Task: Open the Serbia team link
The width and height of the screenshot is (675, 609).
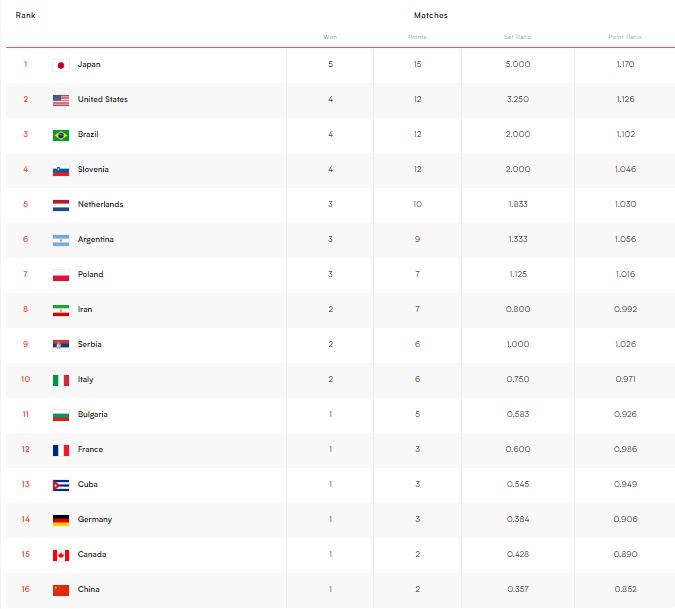Action: coord(90,345)
